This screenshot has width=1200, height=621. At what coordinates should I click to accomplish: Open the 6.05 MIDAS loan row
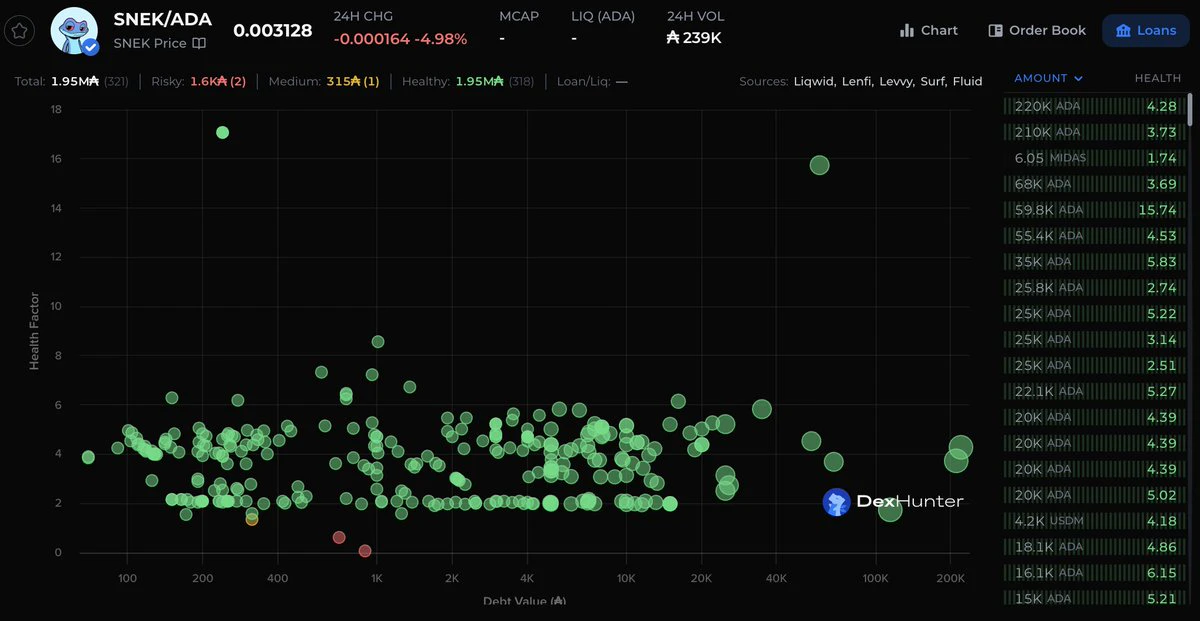pos(1093,158)
